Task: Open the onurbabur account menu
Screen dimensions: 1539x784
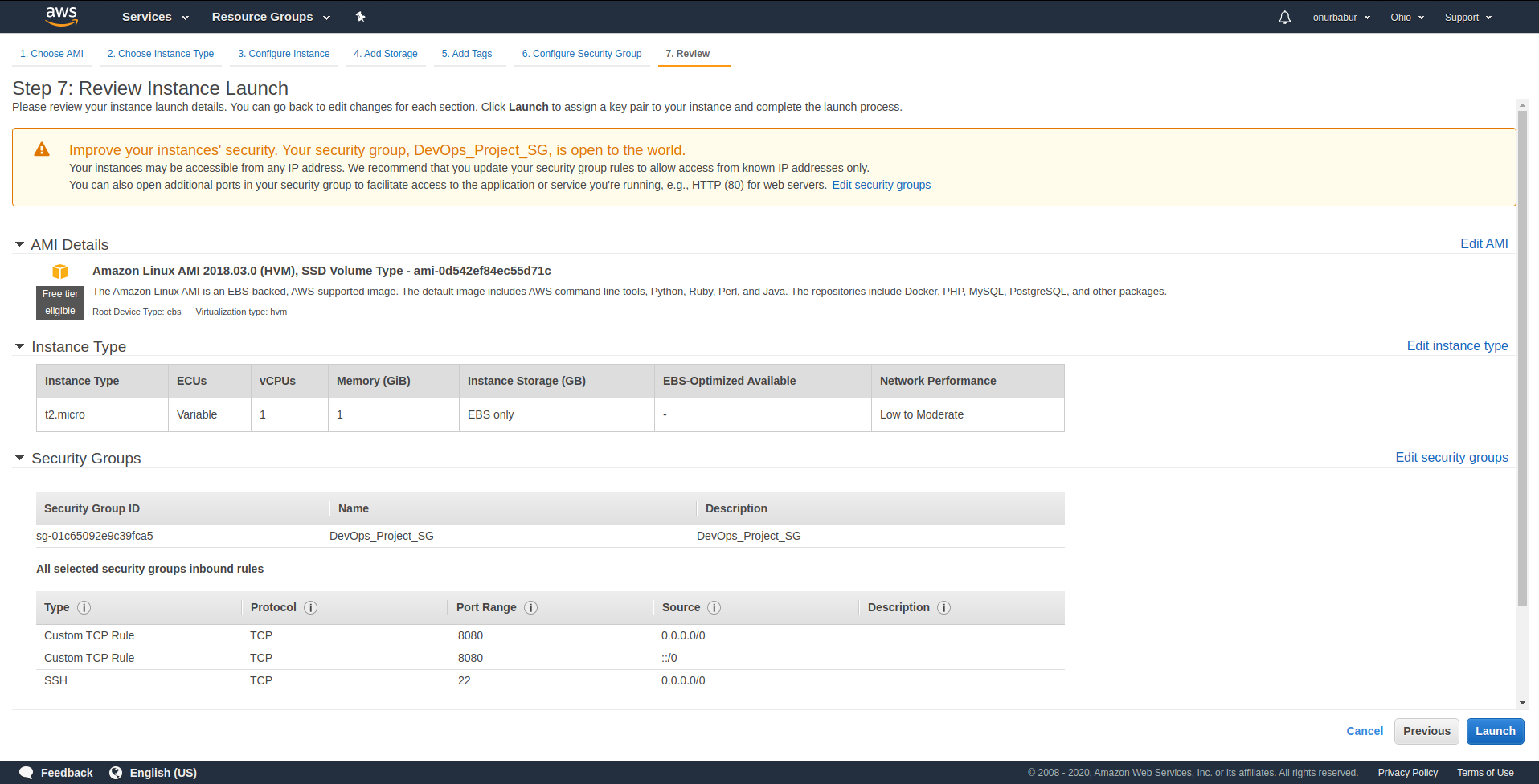Action: [1341, 17]
